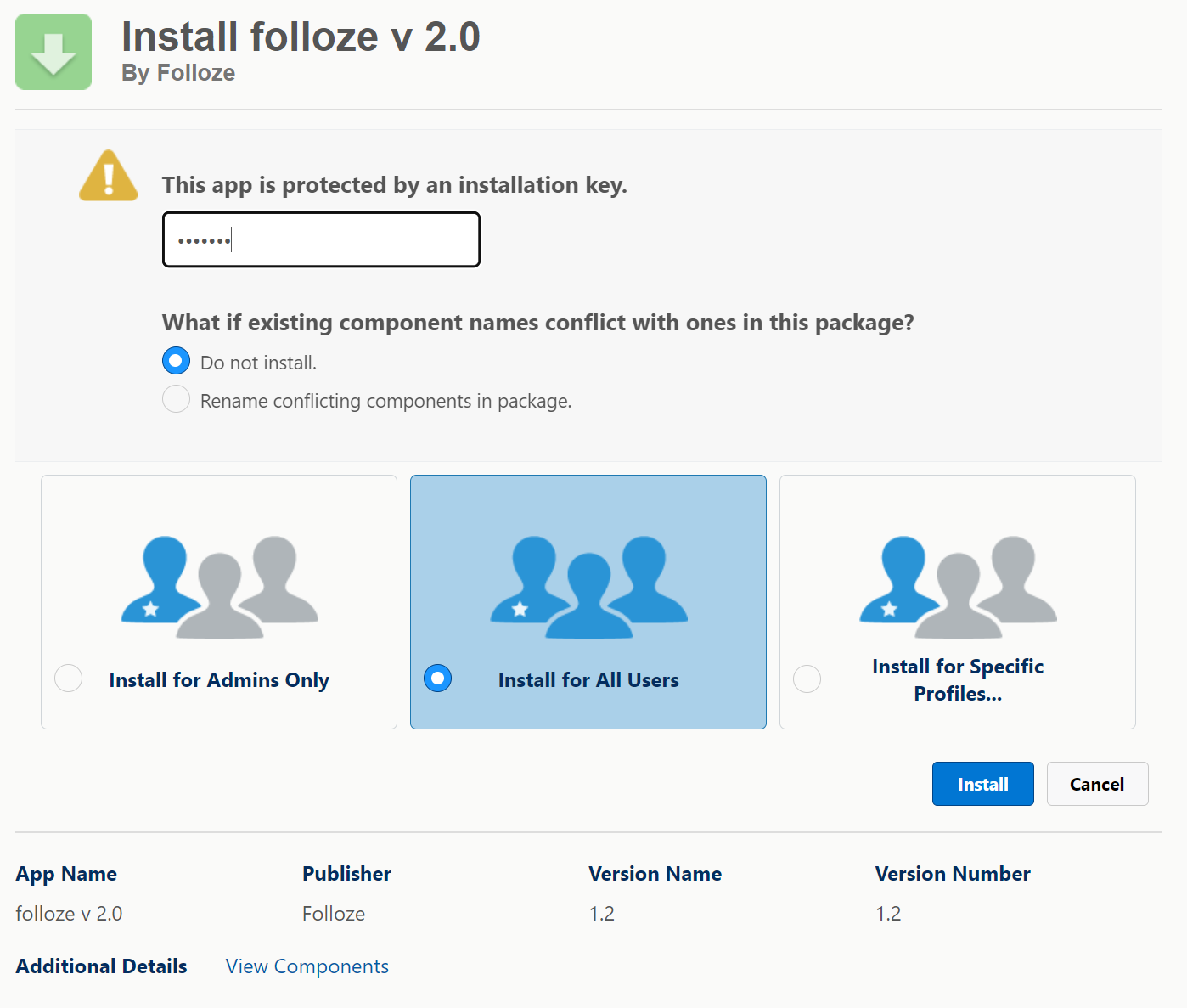
Task: Choose Install for Admins Only radio button
Action: pyautogui.click(x=68, y=678)
